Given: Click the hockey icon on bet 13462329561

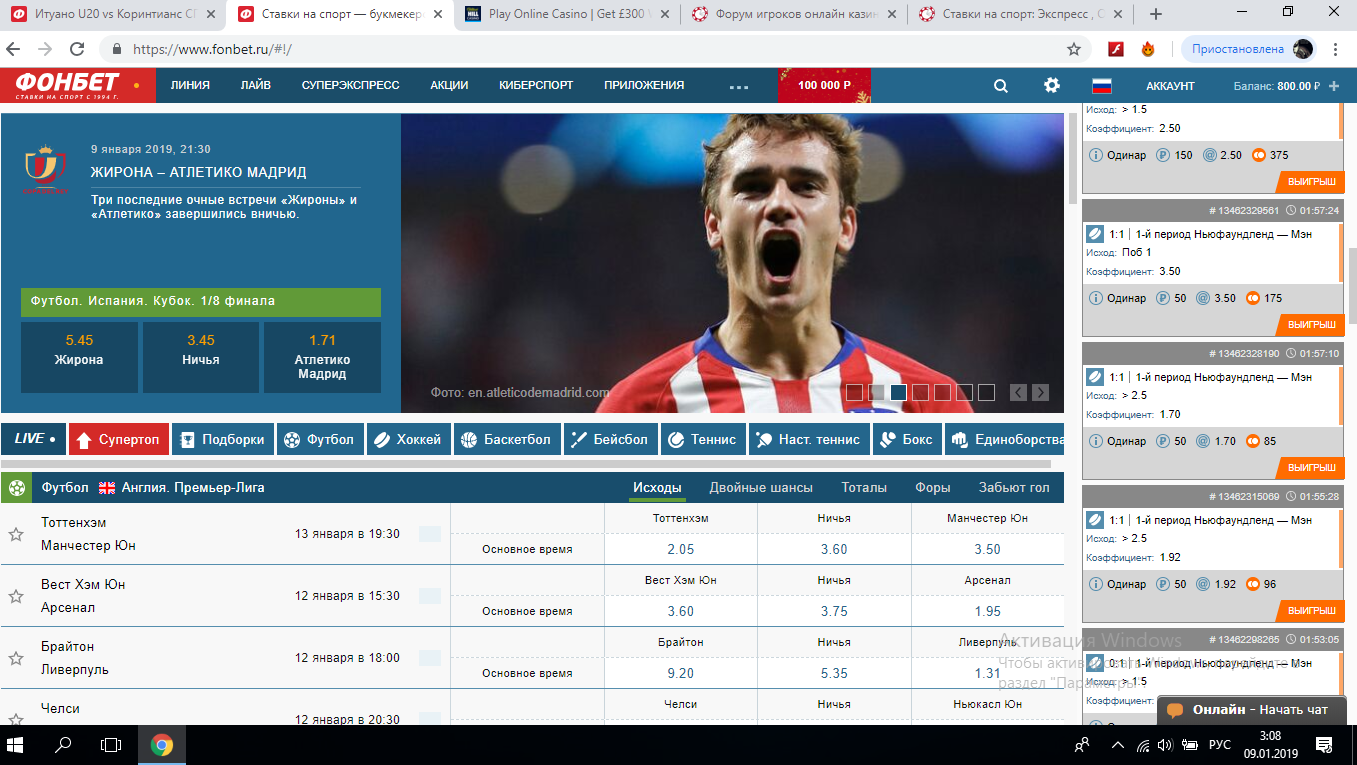Looking at the screenshot, I should 1095,234.
